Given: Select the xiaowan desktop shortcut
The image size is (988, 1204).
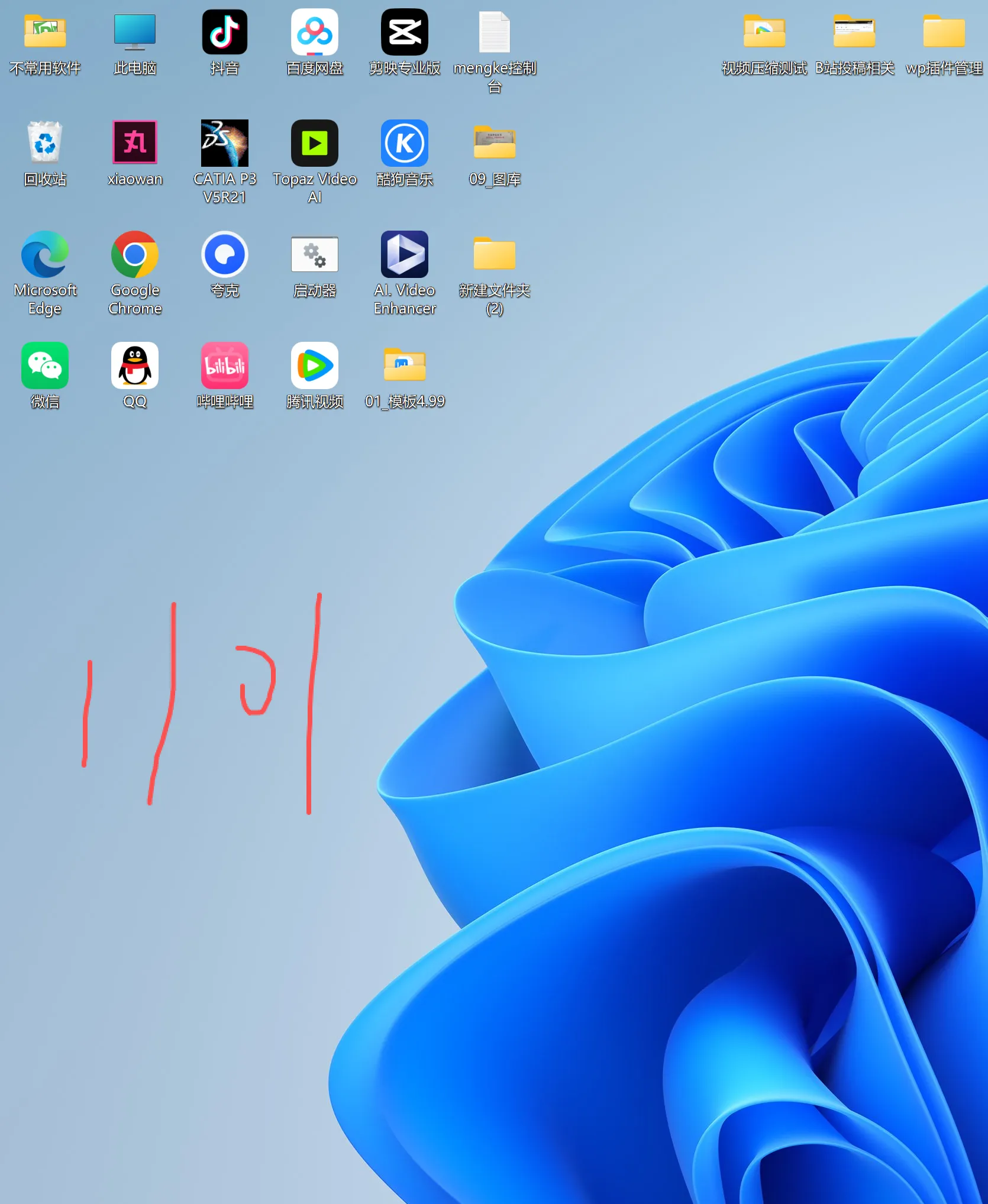Looking at the screenshot, I should 135,143.
